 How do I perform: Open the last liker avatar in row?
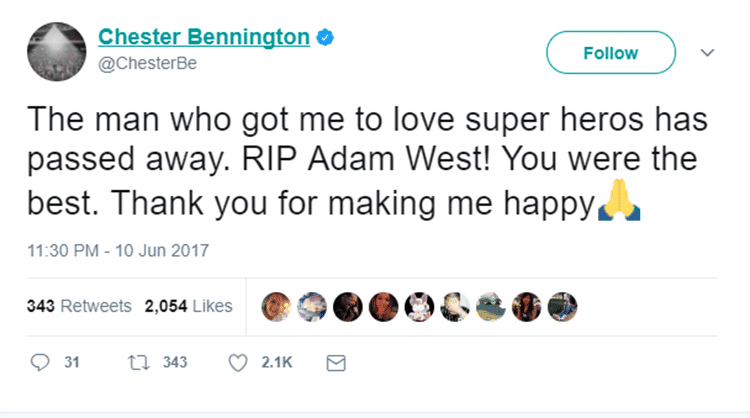click(562, 306)
